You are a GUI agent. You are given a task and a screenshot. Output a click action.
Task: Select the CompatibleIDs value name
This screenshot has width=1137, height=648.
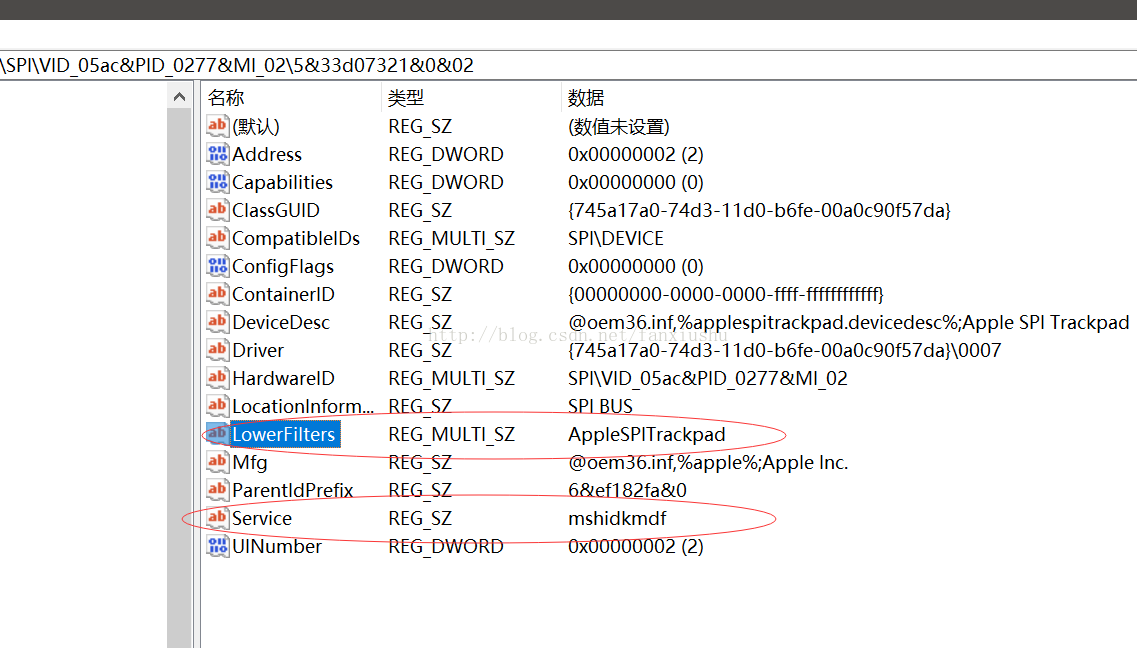(x=296, y=238)
